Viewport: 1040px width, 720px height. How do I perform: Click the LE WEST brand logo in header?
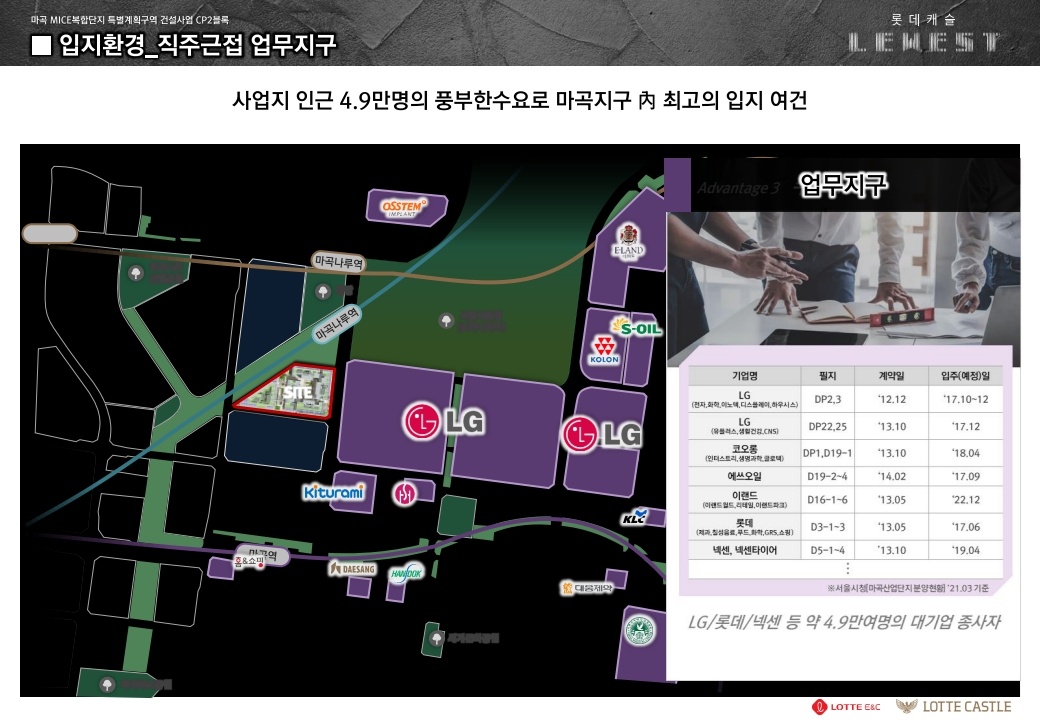924,34
